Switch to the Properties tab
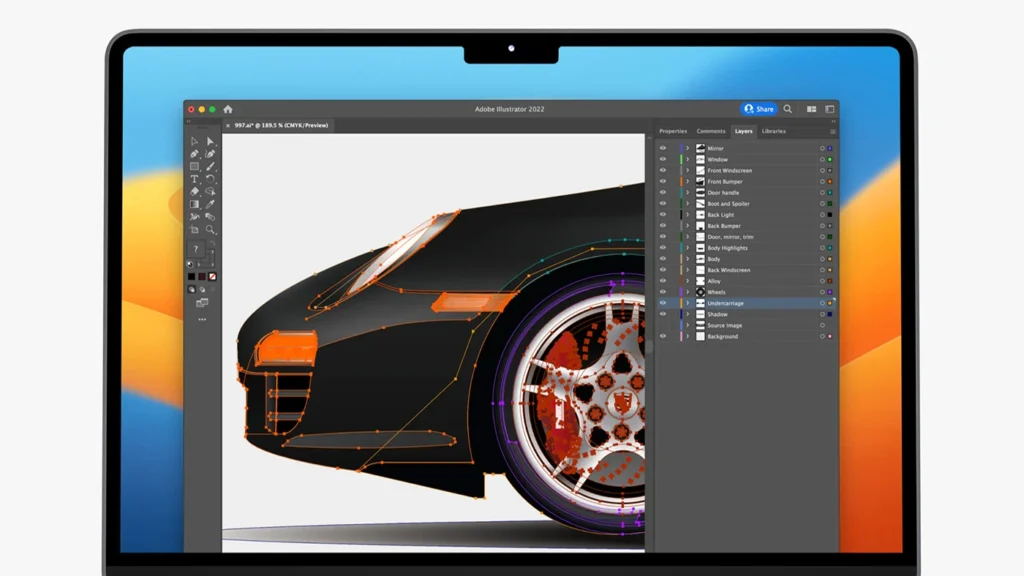Screen dimensions: 1024x576 point(674,131)
